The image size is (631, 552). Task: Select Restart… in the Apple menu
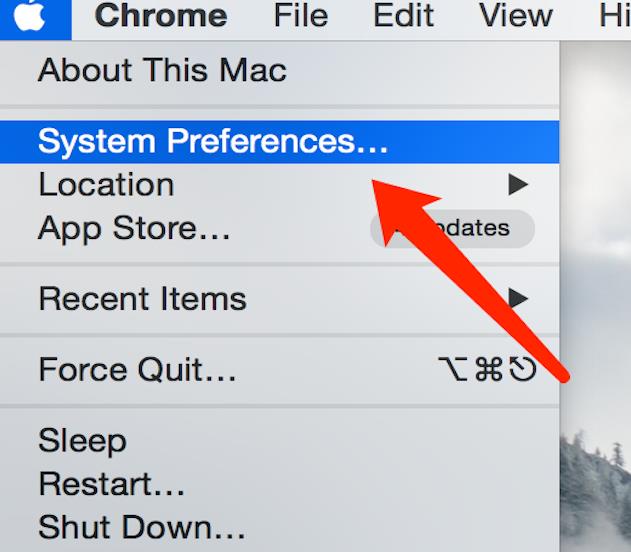(112, 484)
